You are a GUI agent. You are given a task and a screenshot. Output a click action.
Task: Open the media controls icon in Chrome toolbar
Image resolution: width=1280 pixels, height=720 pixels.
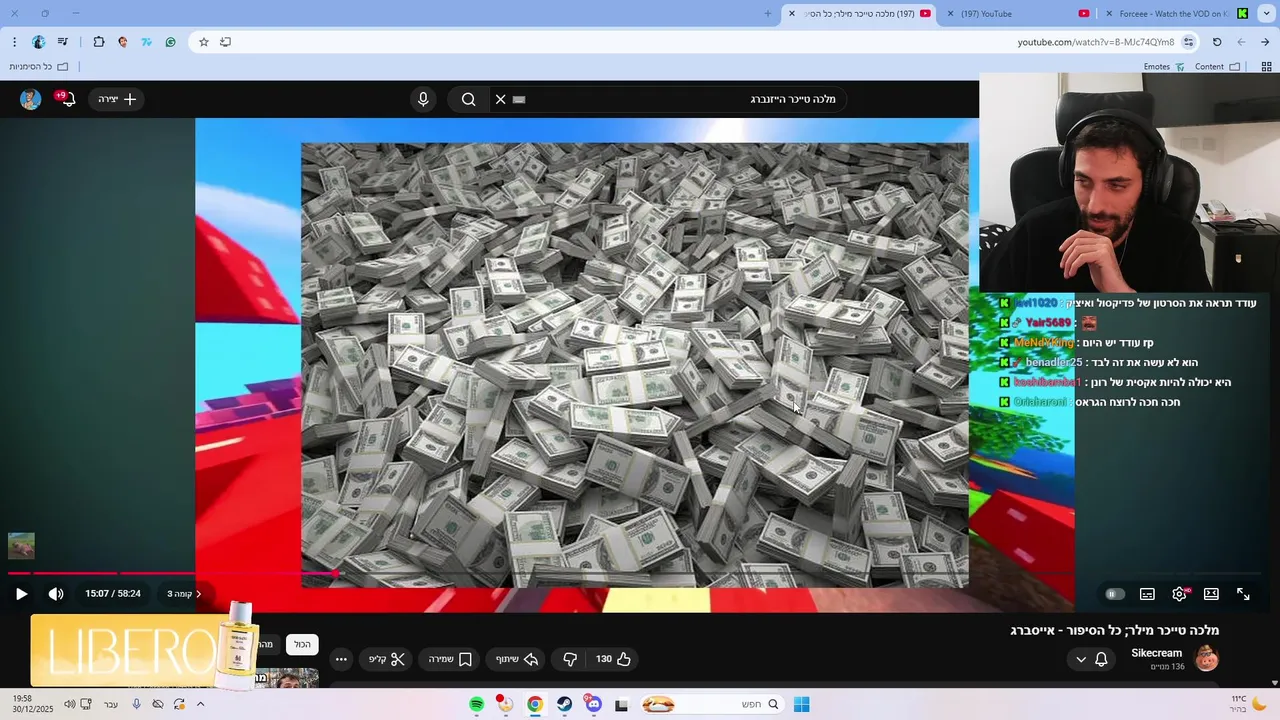63,42
